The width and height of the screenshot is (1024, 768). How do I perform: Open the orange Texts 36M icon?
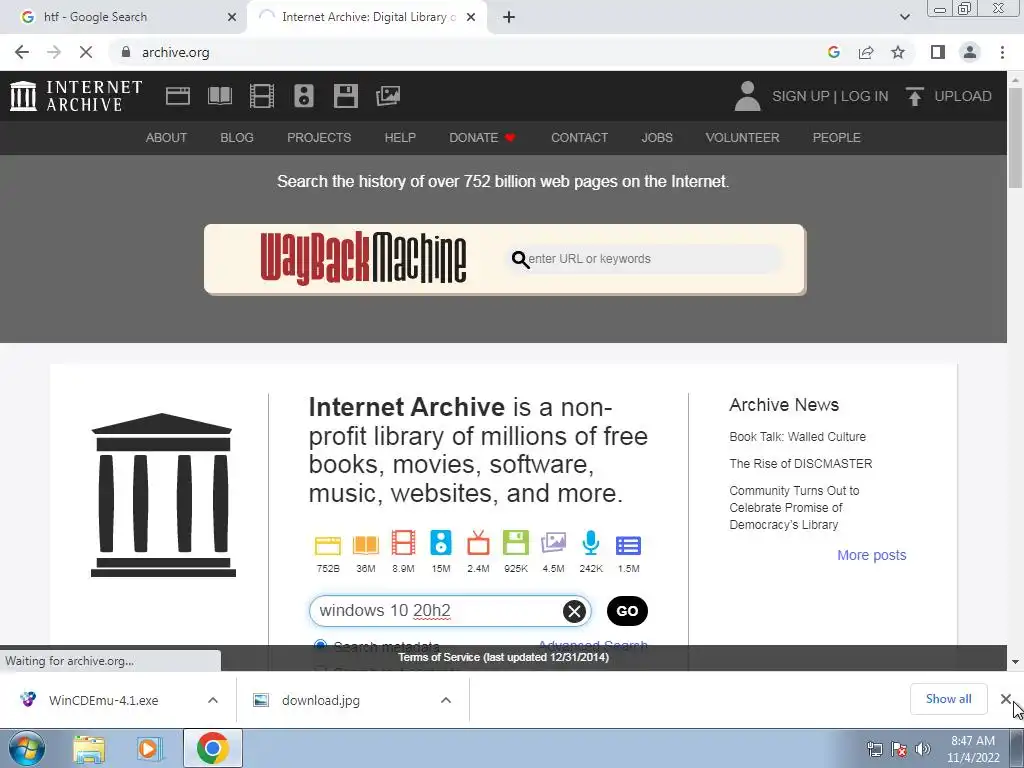[x=366, y=545]
